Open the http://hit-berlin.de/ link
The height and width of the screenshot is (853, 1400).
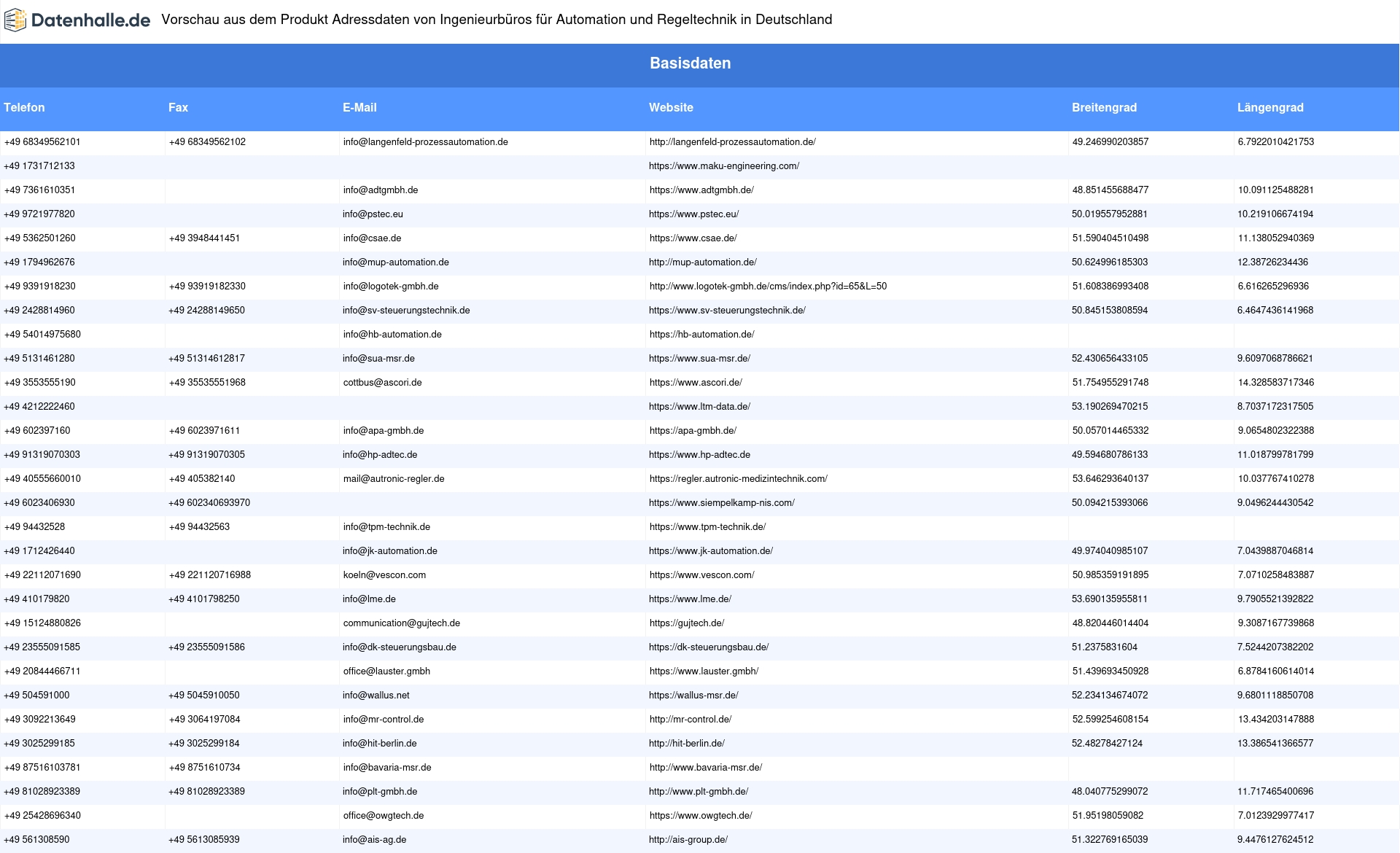687,744
